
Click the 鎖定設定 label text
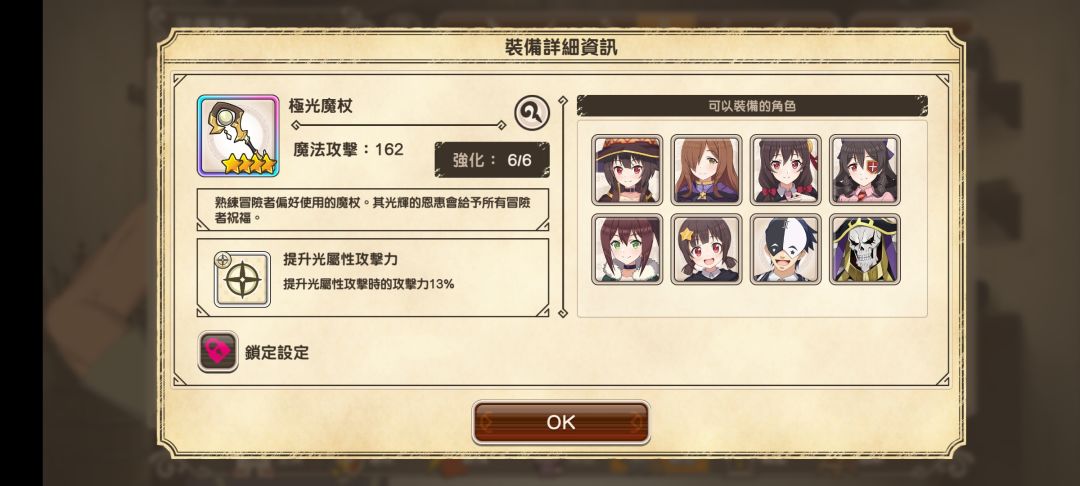[277, 352]
